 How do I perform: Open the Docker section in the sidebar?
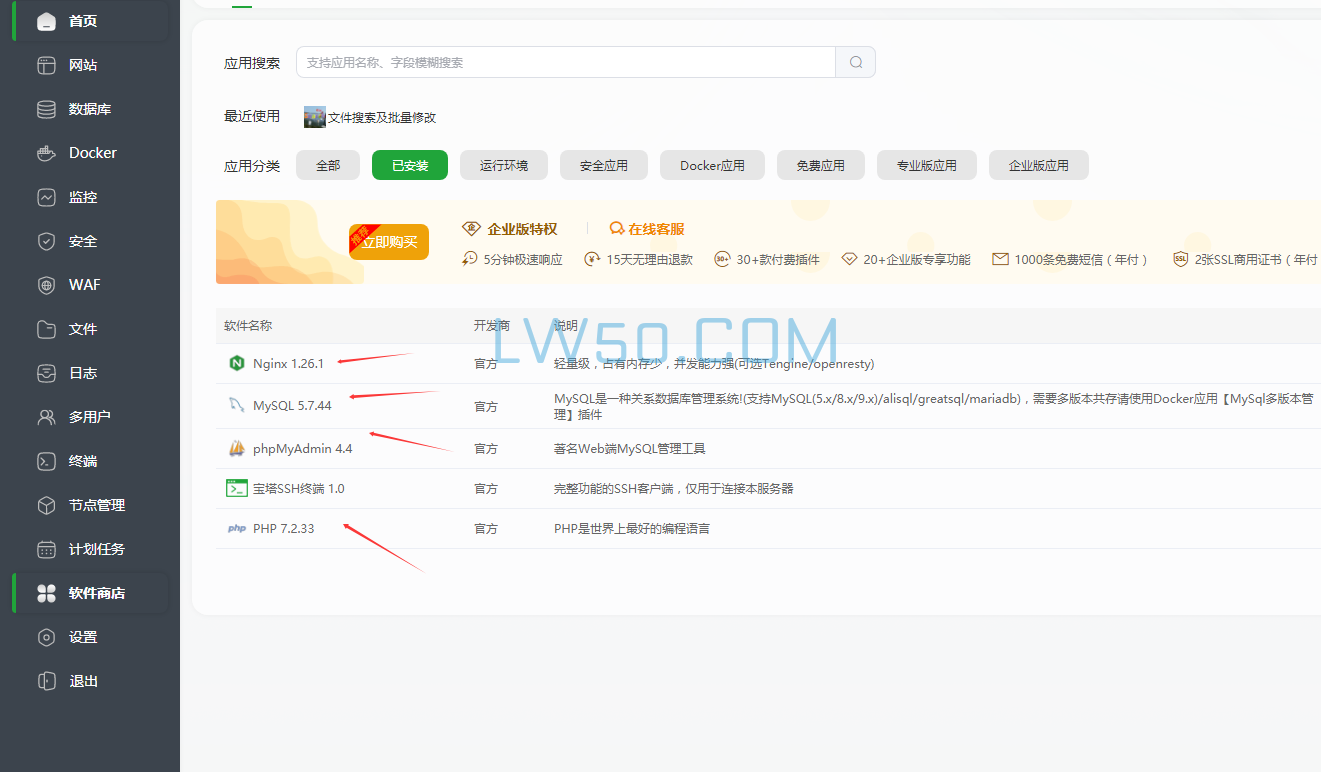click(x=46, y=153)
